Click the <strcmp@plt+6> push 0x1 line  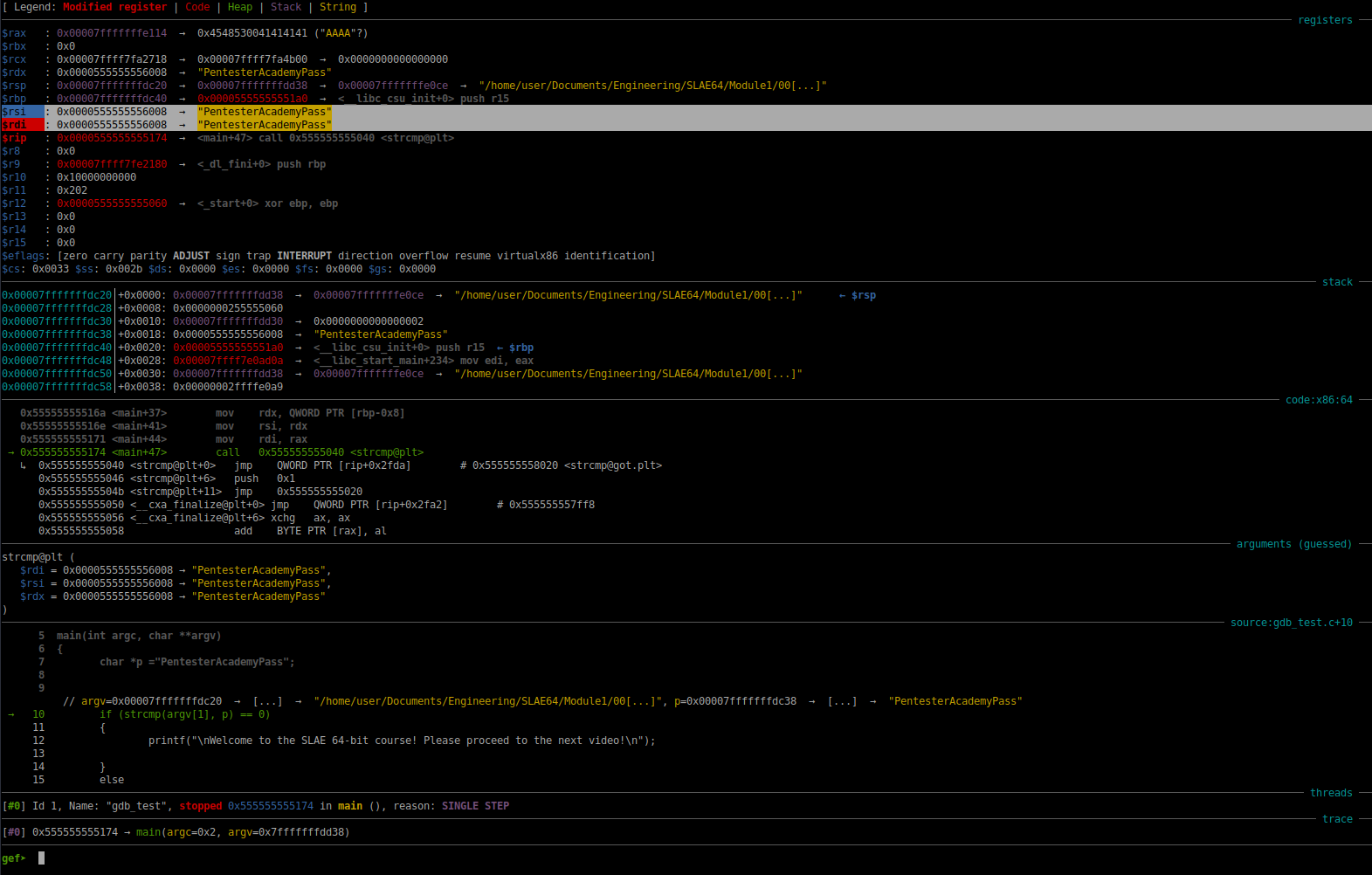[167, 479]
